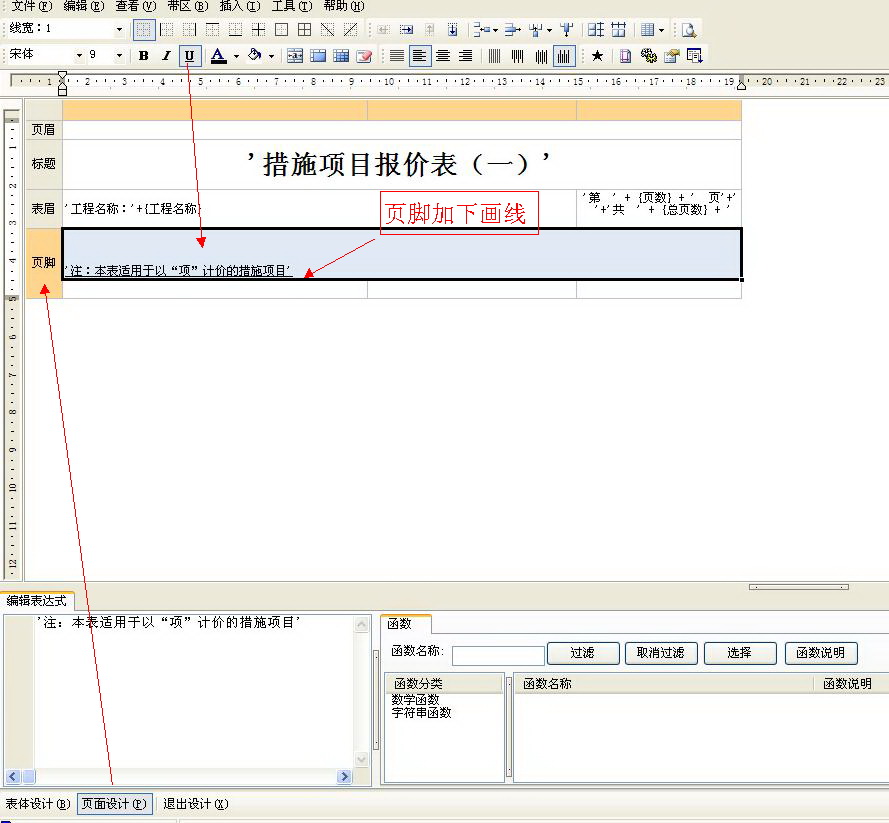Open the gears settings icon
The image size is (889, 823).
pos(649,56)
